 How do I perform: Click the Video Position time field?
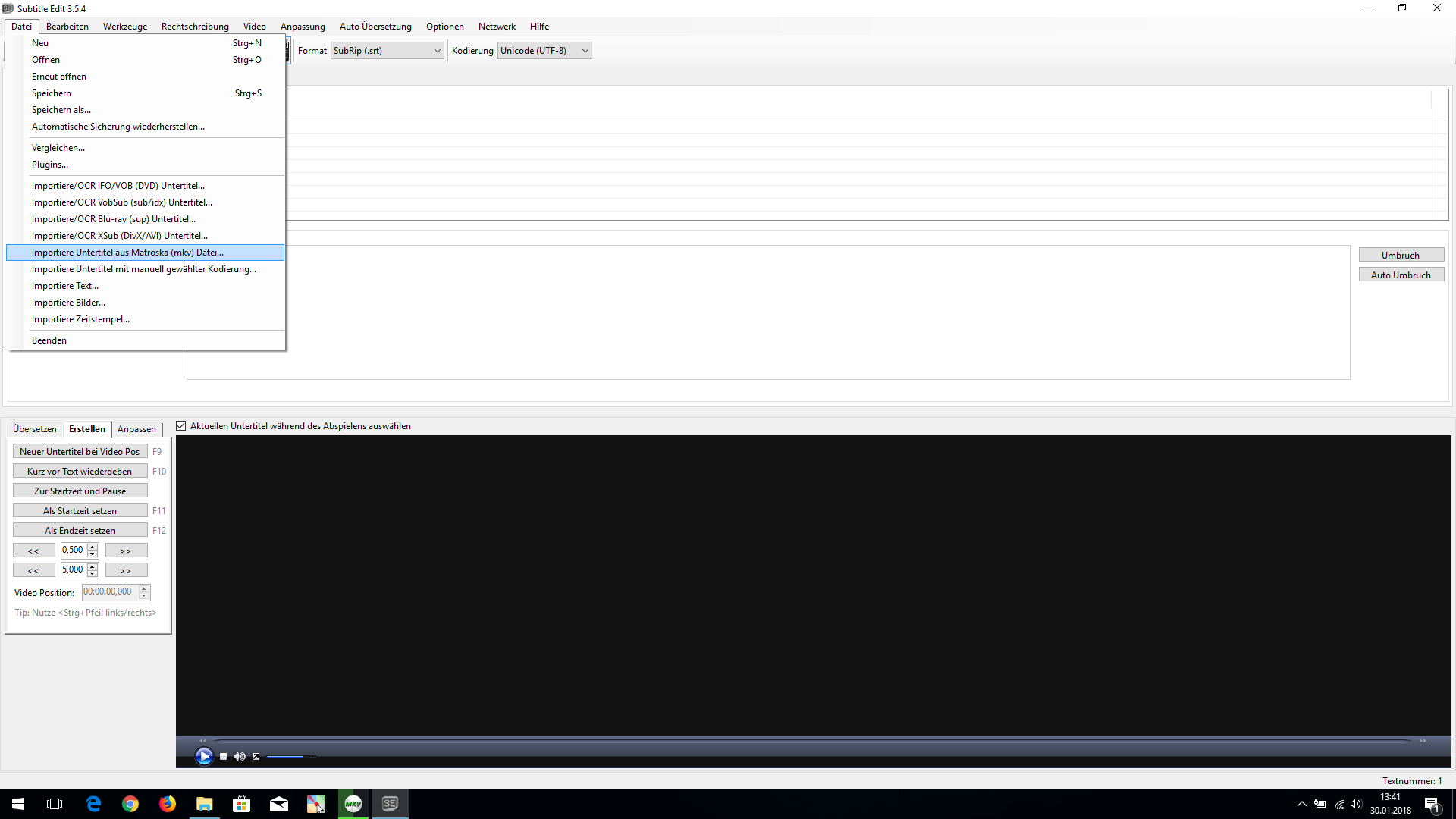[x=109, y=592]
